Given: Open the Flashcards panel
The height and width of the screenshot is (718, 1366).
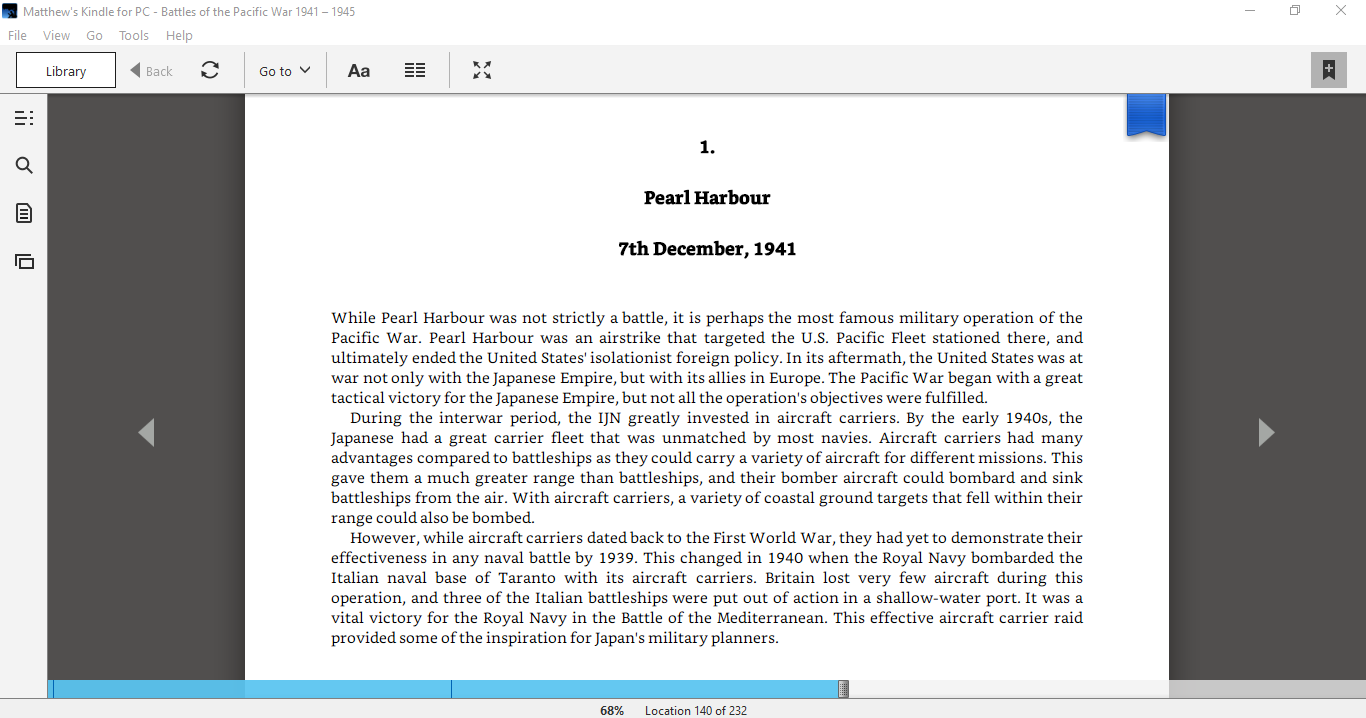Looking at the screenshot, I should point(23,261).
